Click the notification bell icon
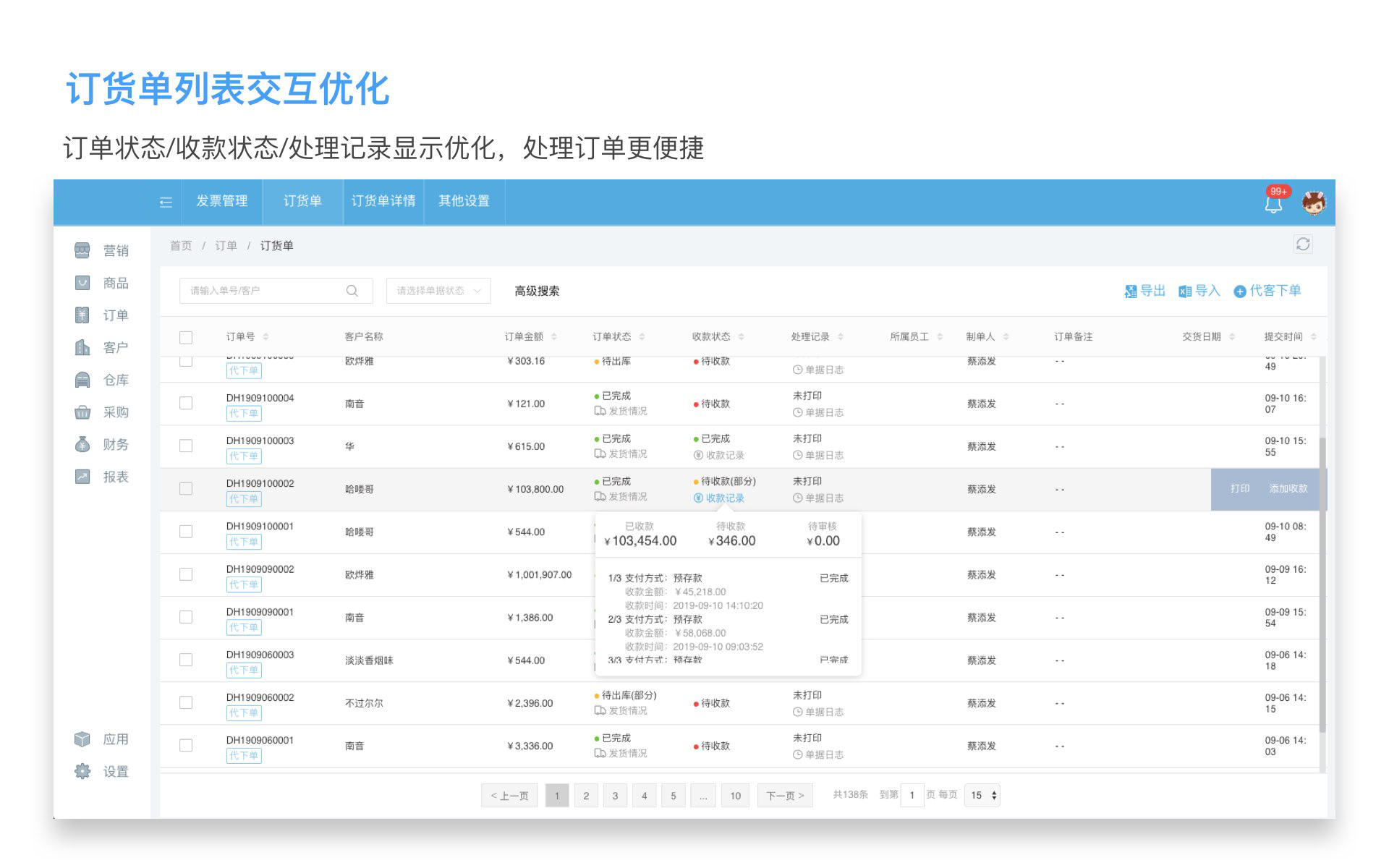Viewport: 1389px width, 868px height. [1273, 204]
